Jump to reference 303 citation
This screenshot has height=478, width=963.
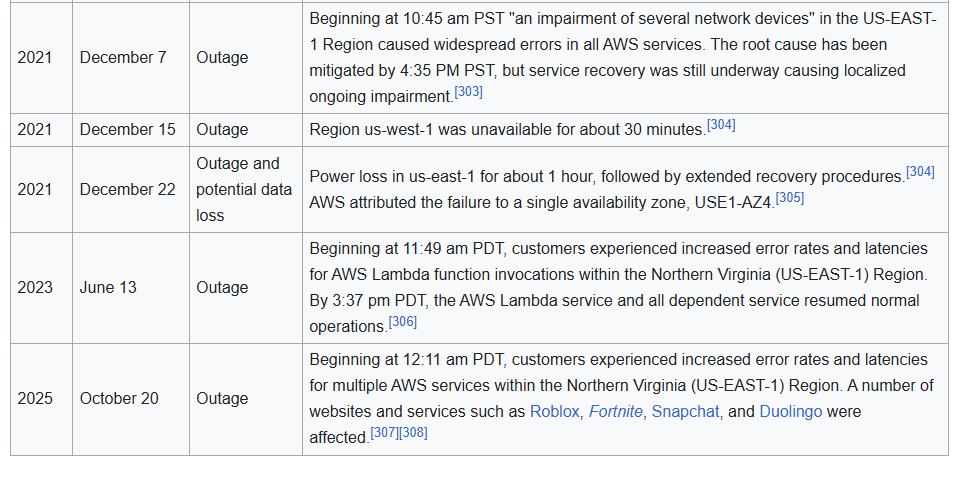[468, 92]
